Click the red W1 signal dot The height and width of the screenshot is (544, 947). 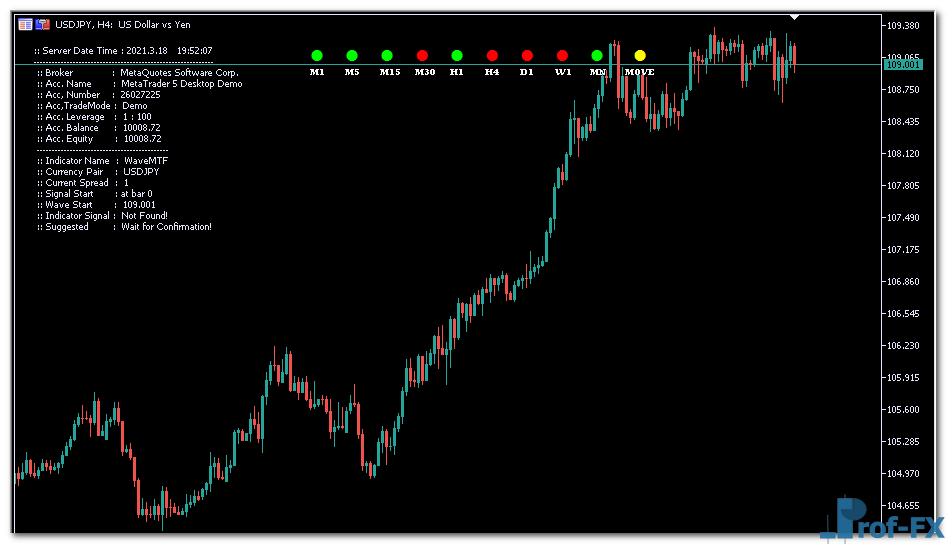pyautogui.click(x=562, y=56)
